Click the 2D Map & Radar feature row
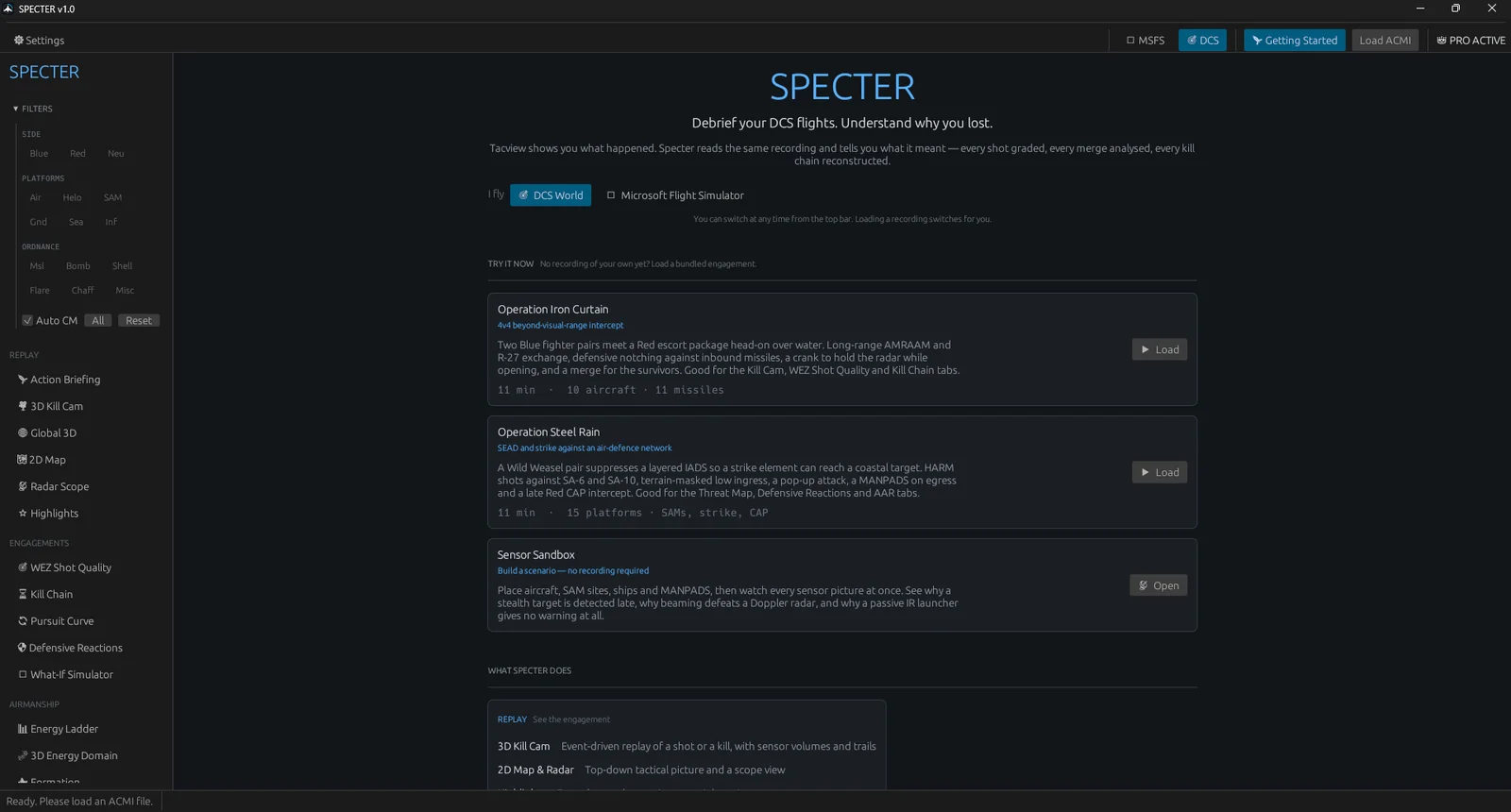The height and width of the screenshot is (812, 1511). click(x=641, y=770)
